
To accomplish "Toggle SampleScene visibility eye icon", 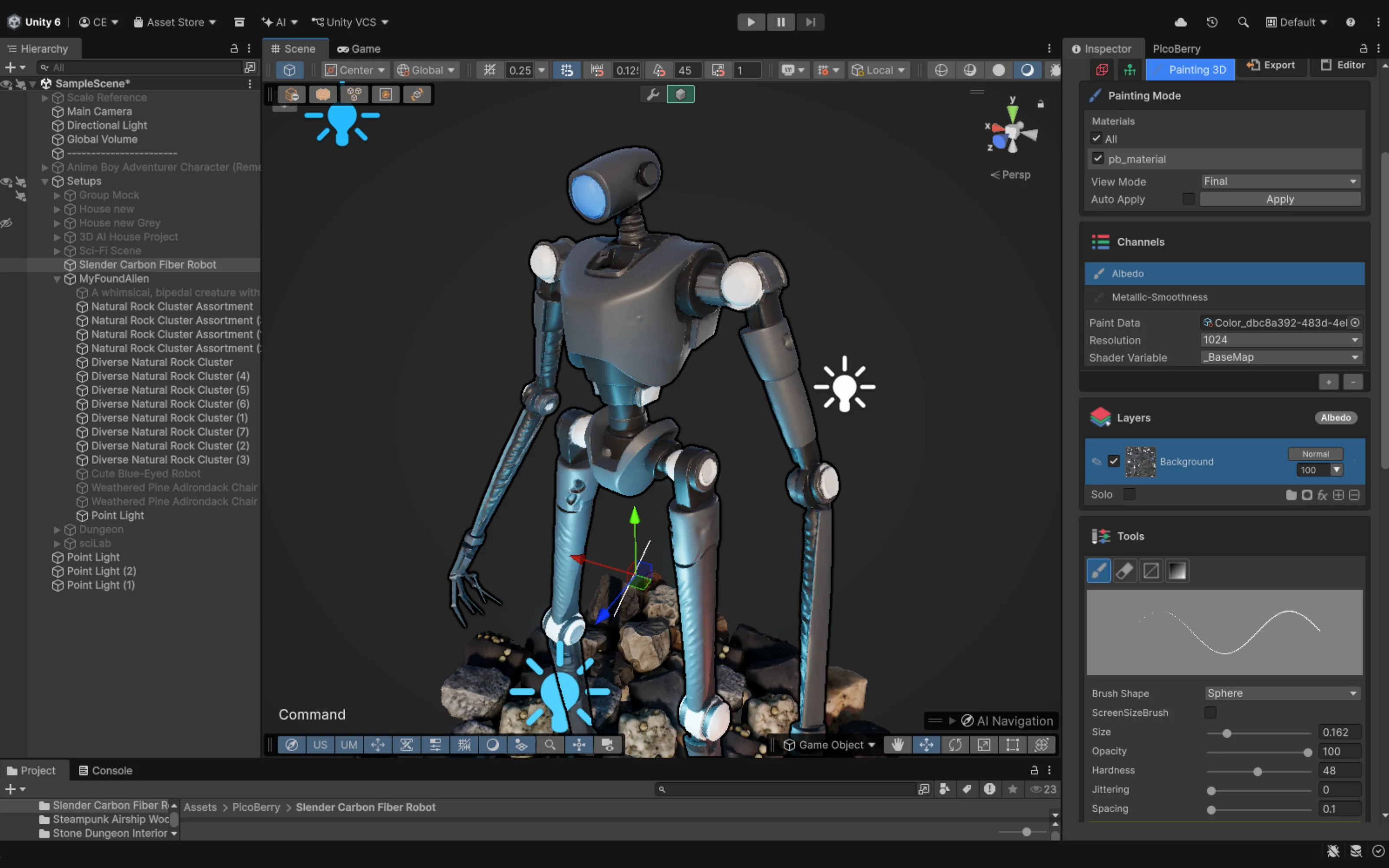I will pyautogui.click(x=7, y=84).
